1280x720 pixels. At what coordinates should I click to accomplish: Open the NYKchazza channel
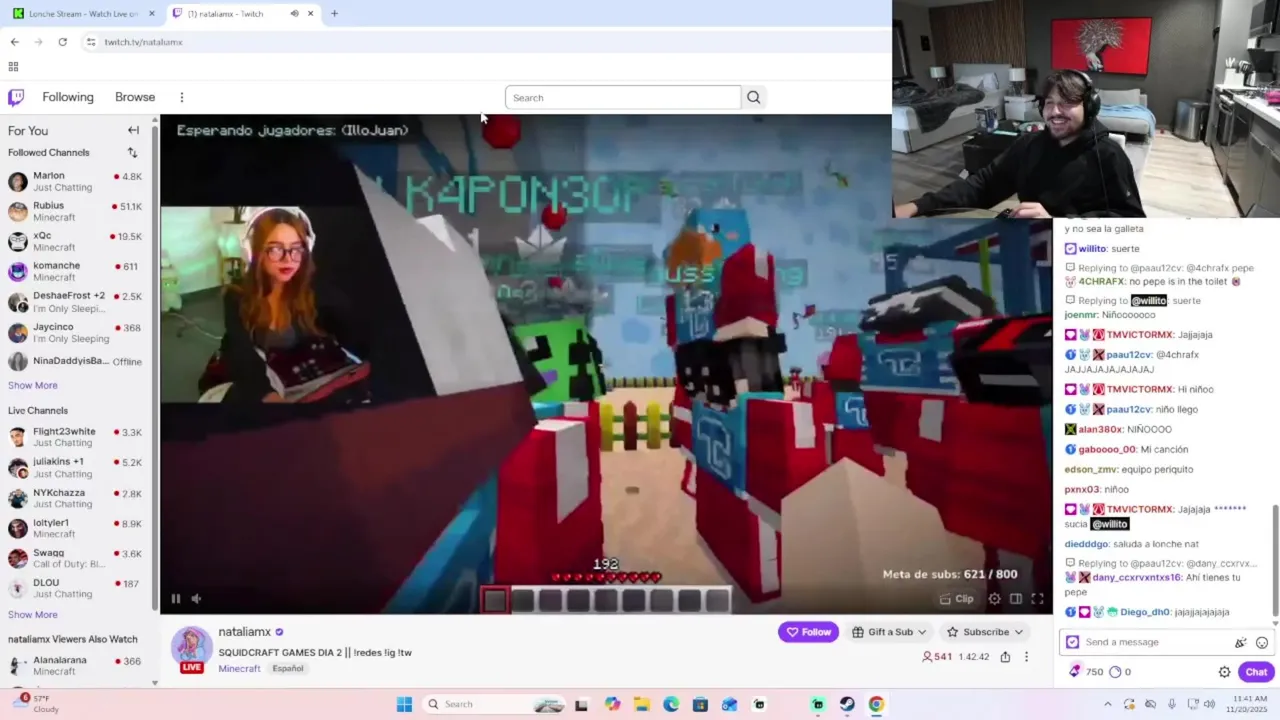[x=75, y=498]
